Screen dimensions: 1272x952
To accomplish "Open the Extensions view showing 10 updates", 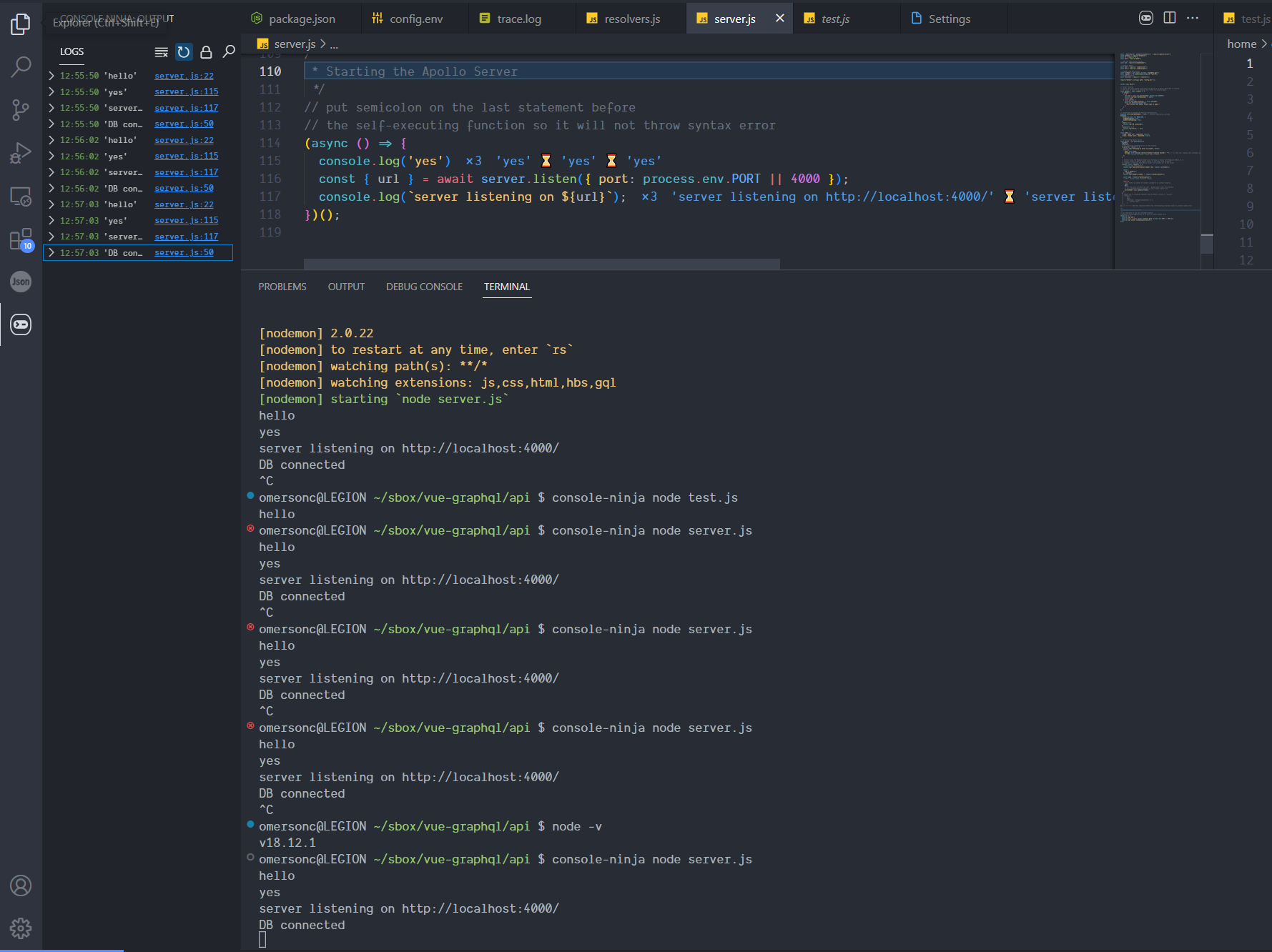I will coord(21,239).
